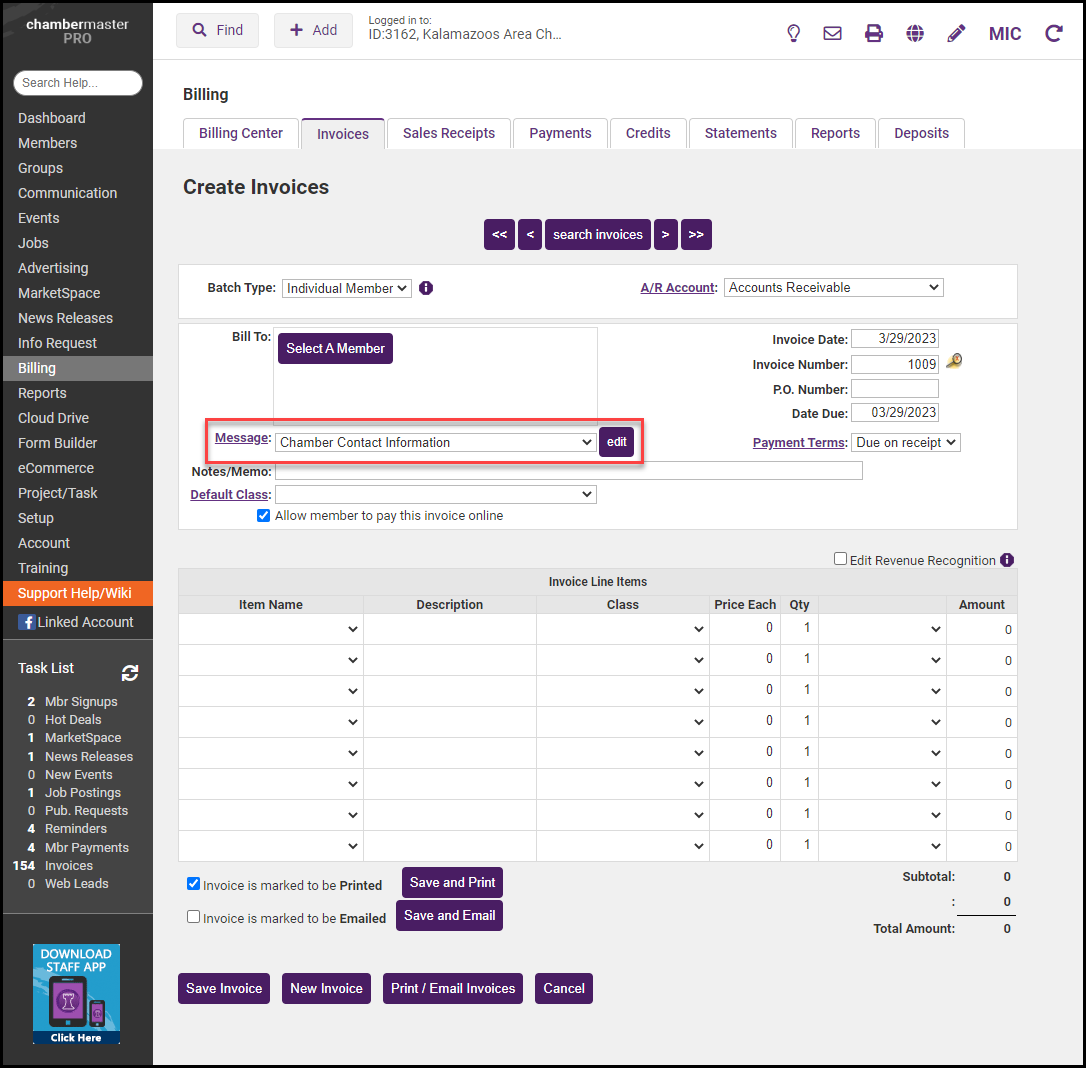Click the printer icon in top bar
The image size is (1086, 1068).
click(874, 33)
